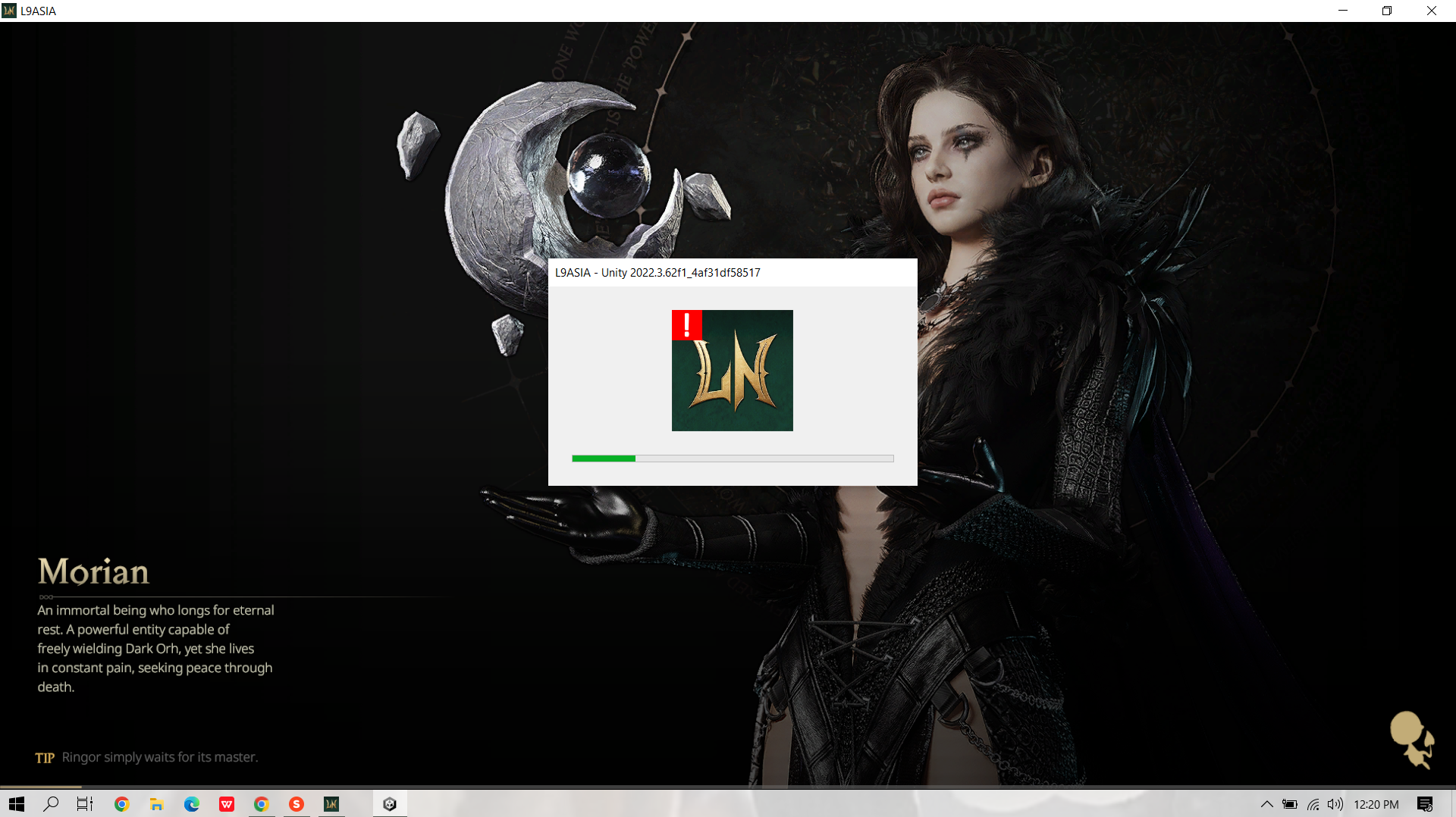
Task: Check the battery status icon
Action: pos(1290,804)
